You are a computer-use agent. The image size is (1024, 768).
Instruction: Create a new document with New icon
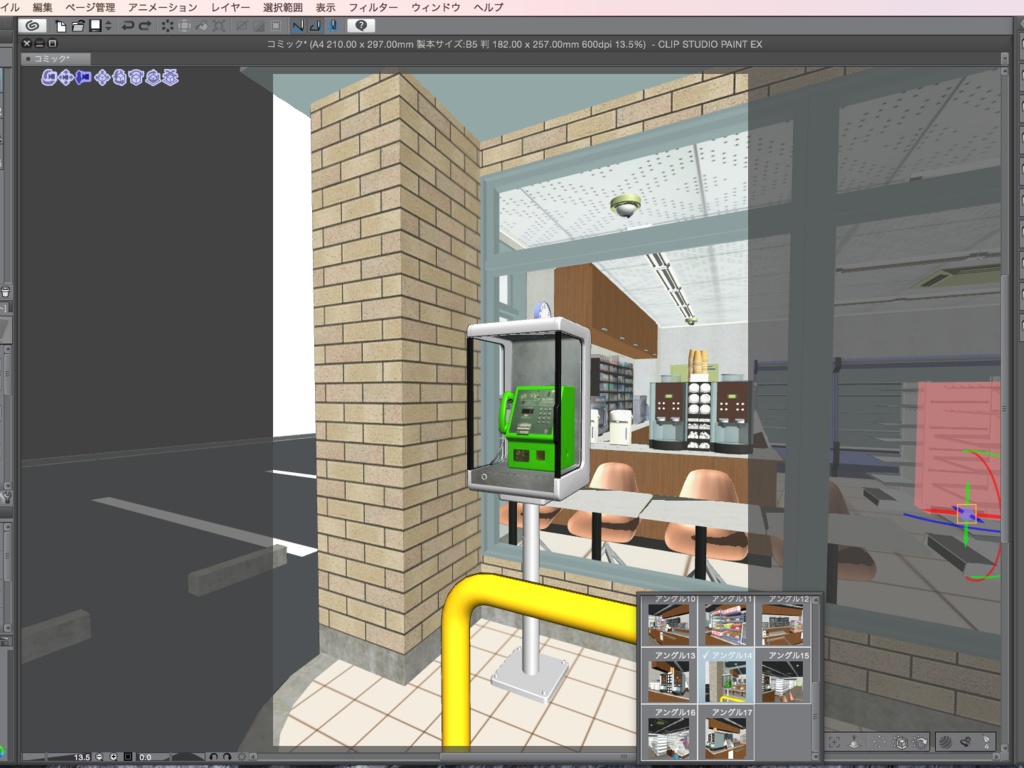coord(61,25)
